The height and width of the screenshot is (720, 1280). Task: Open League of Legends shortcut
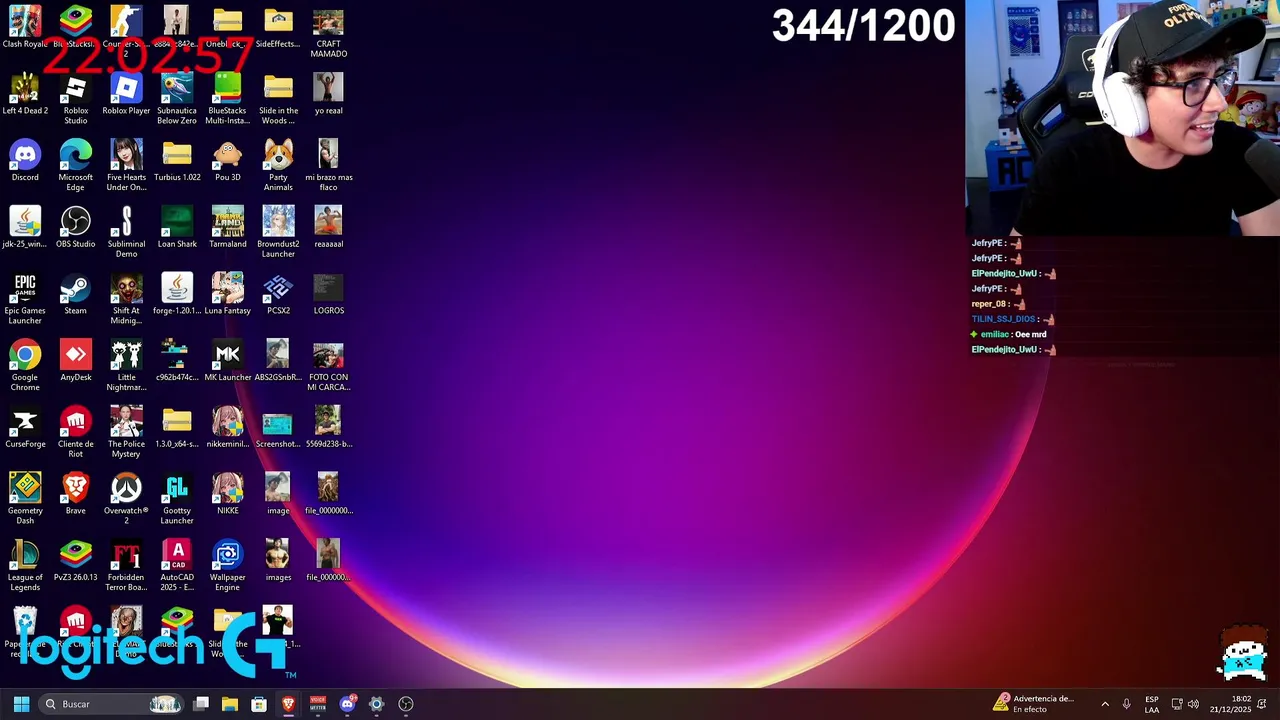[x=25, y=566]
